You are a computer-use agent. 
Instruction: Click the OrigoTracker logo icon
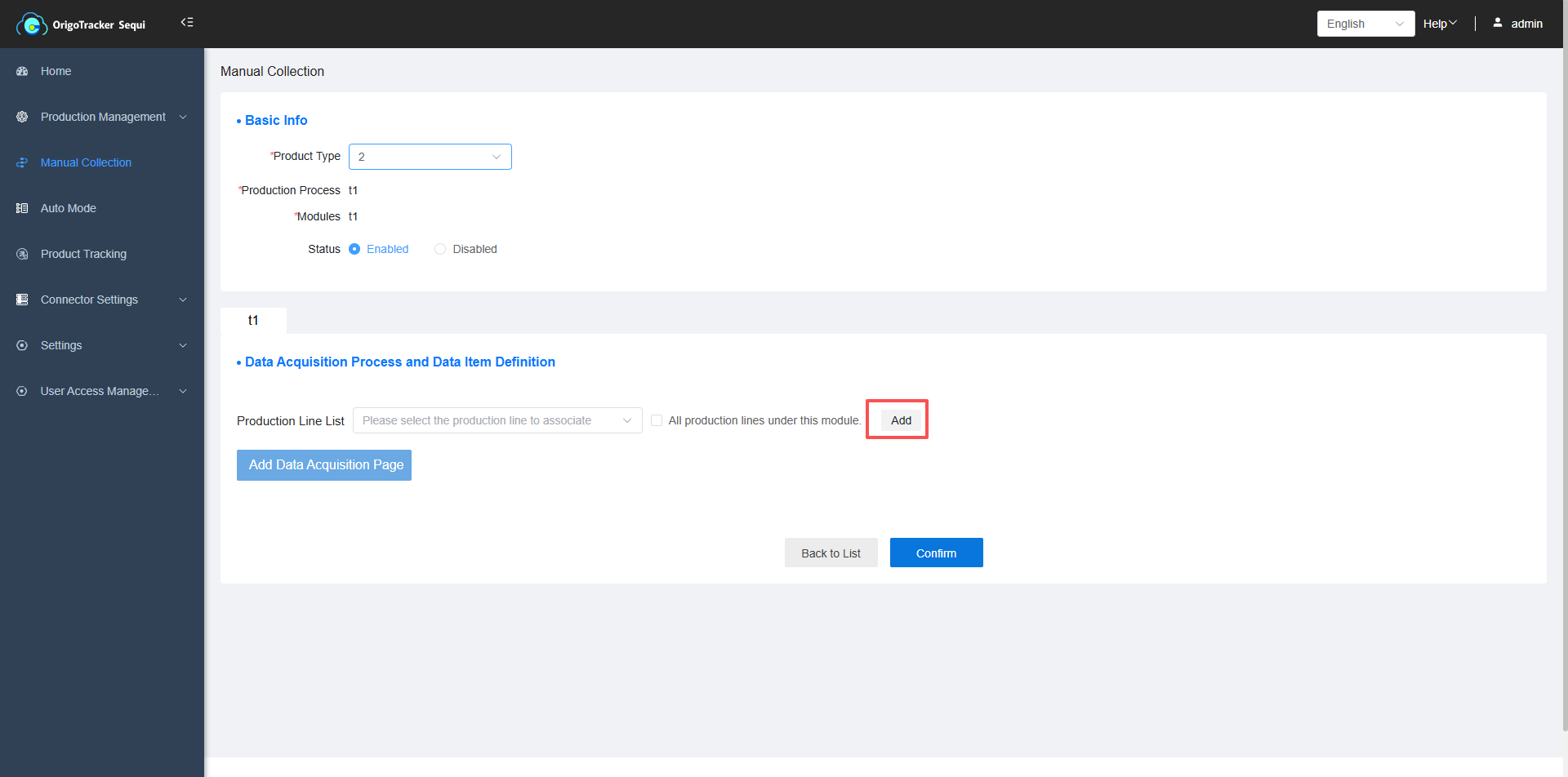pyautogui.click(x=31, y=24)
